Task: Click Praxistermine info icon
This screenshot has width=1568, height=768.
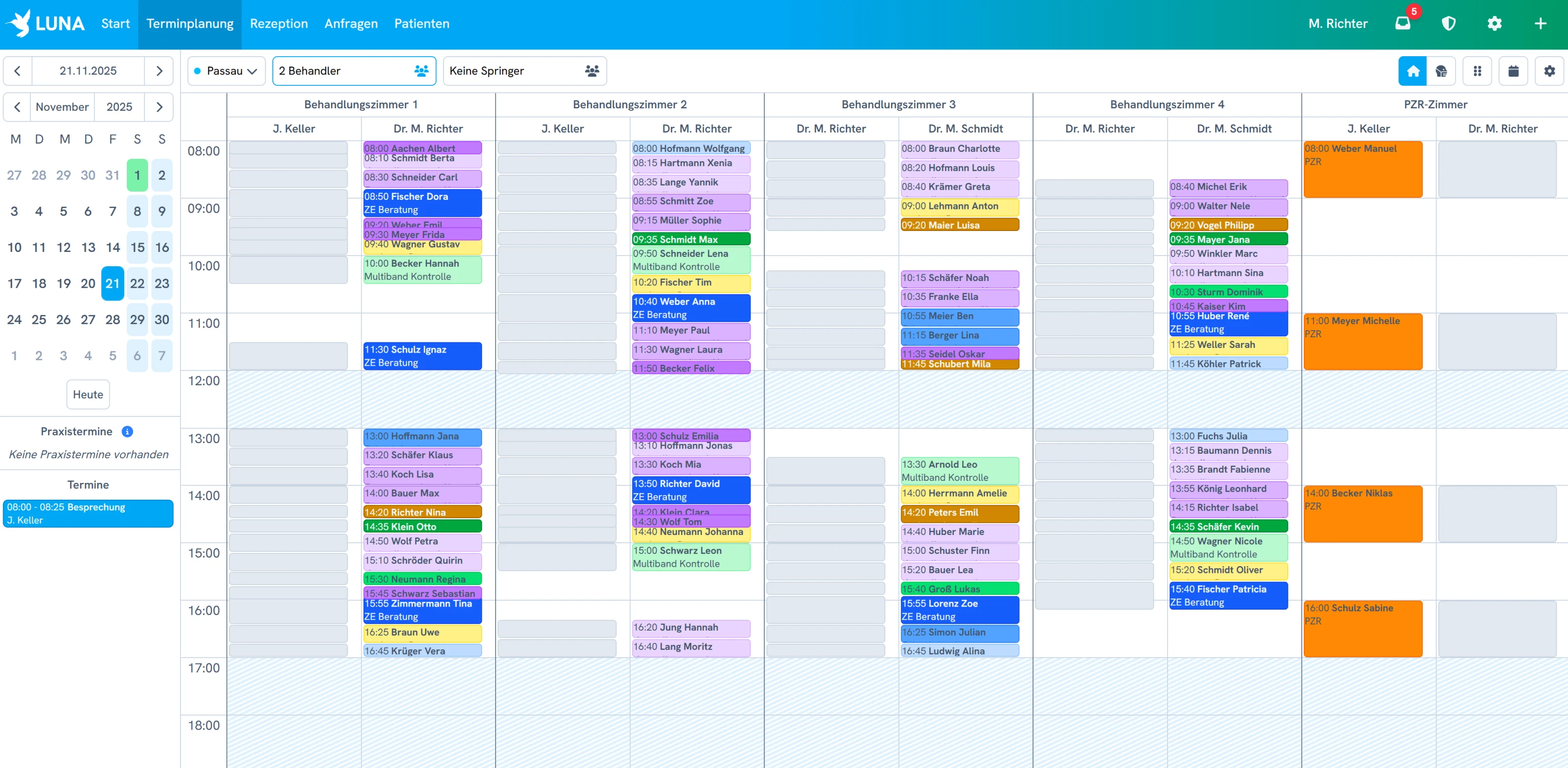Action: [127, 431]
